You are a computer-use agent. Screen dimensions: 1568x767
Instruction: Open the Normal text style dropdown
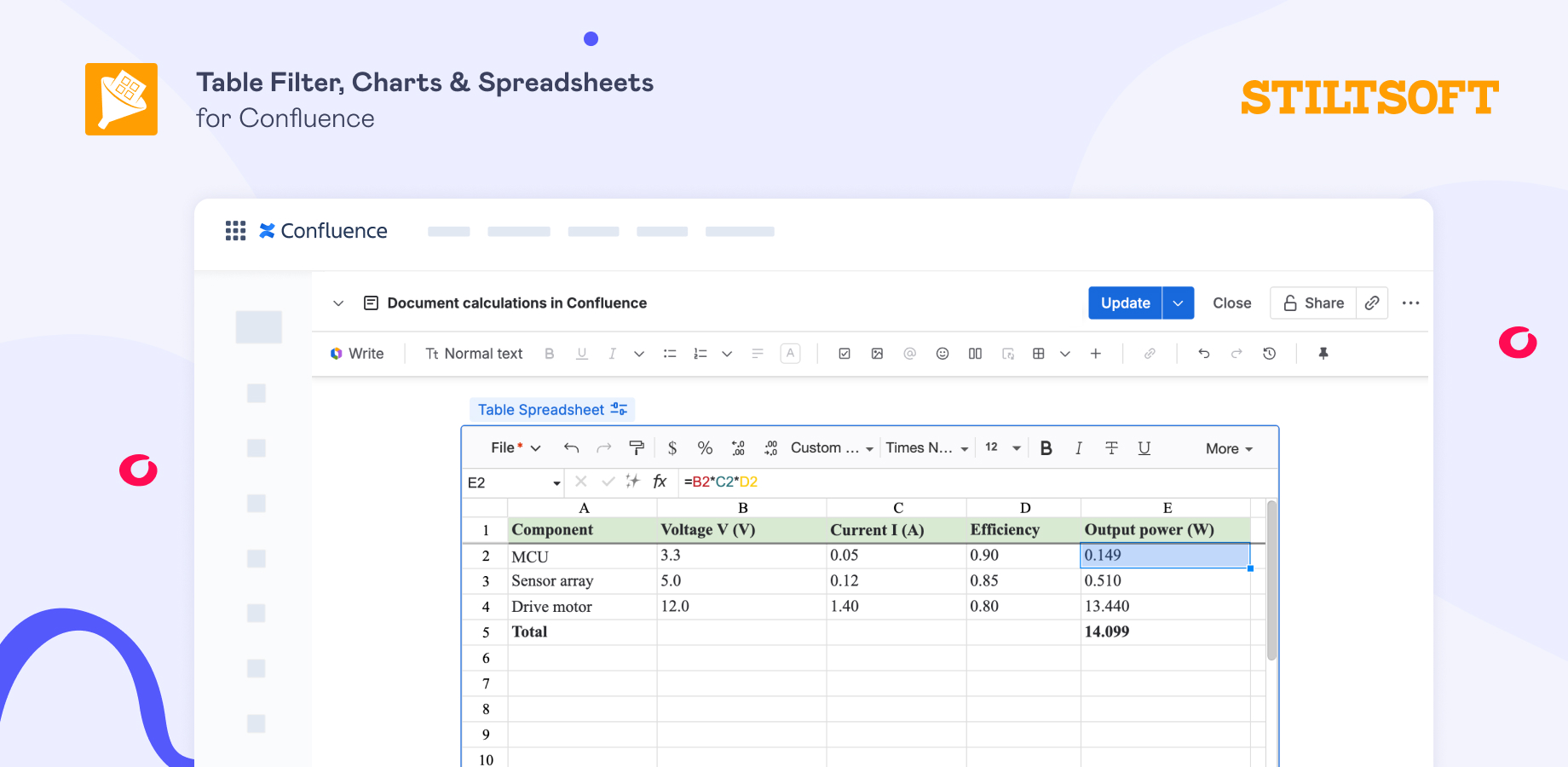(x=474, y=354)
